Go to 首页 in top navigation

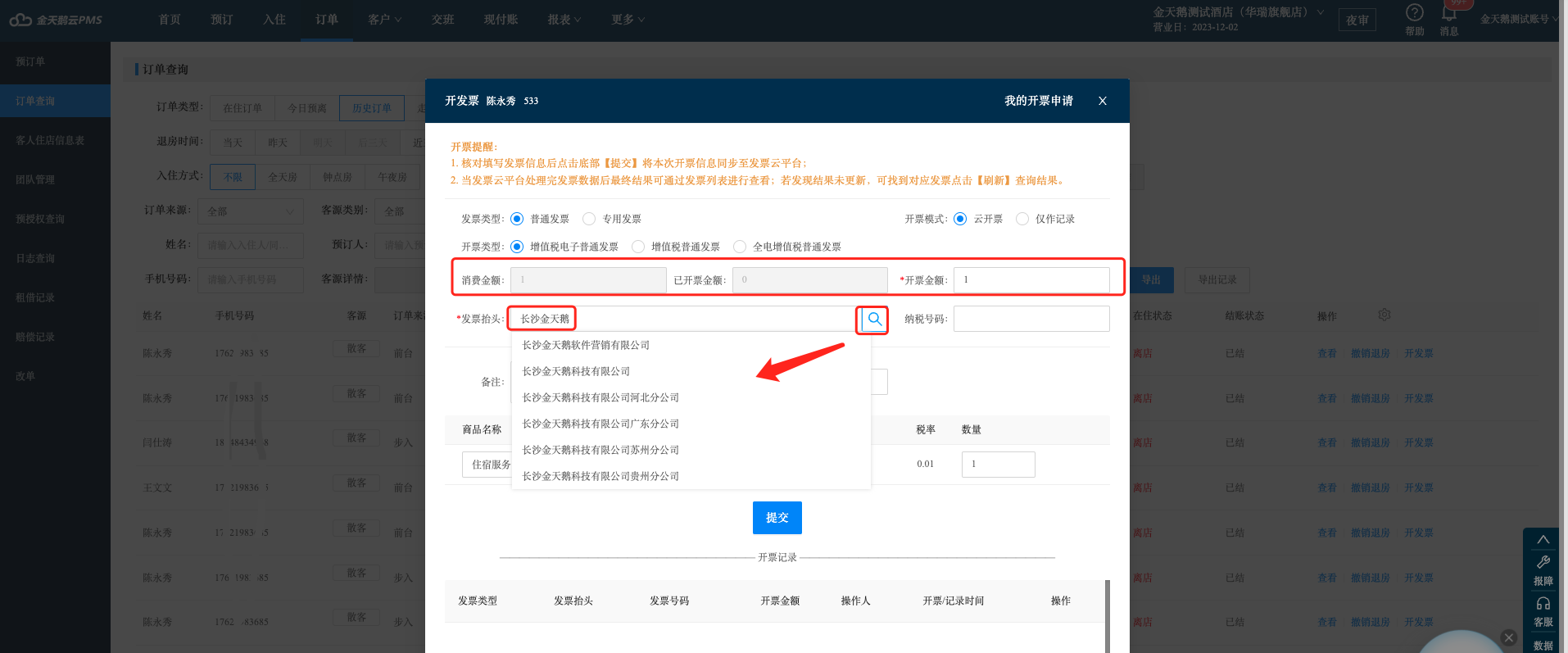[x=170, y=20]
